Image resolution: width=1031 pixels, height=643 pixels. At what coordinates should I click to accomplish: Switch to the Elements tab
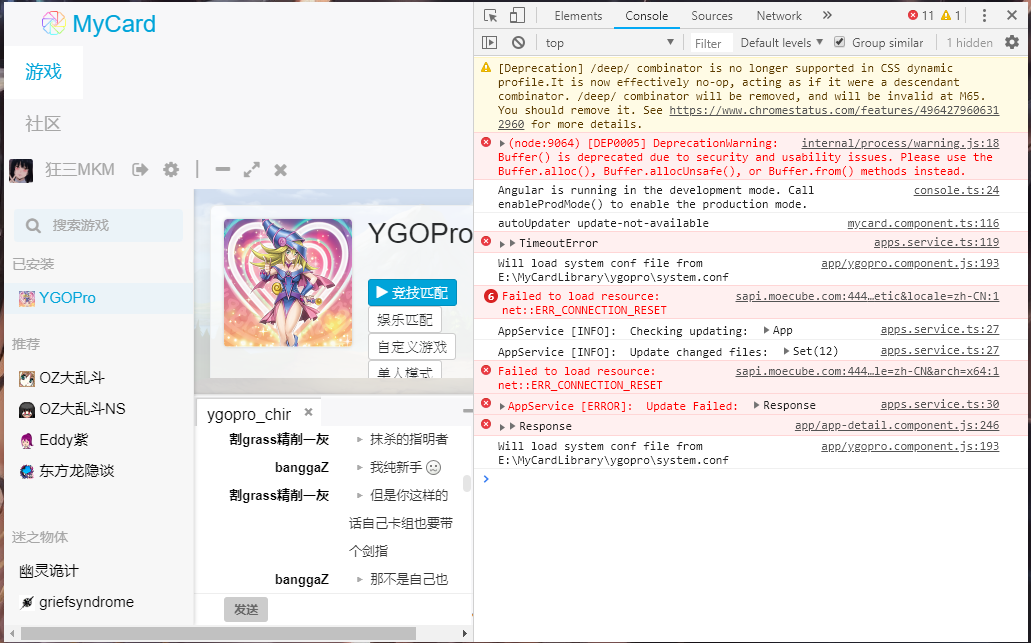point(578,16)
